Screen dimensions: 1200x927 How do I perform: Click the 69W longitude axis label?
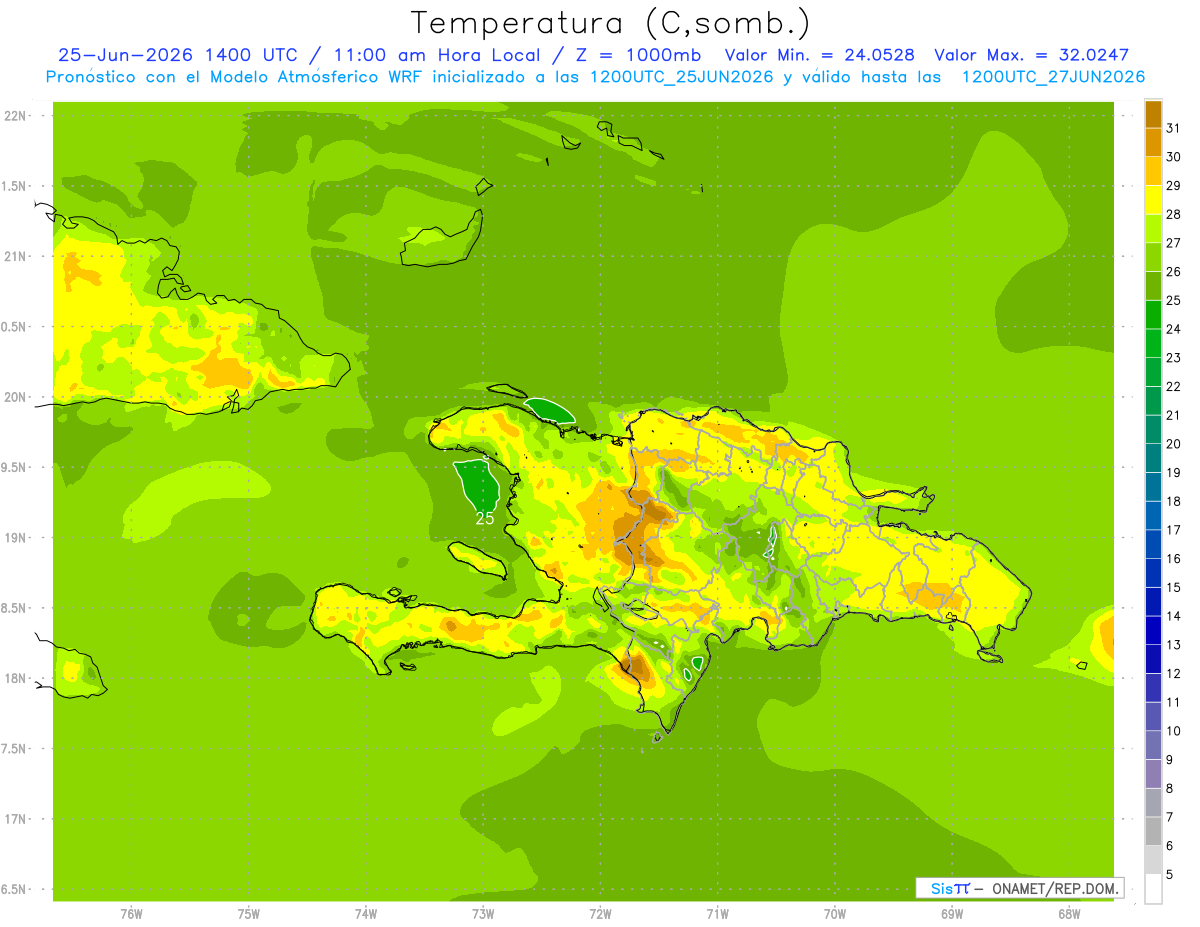[952, 913]
